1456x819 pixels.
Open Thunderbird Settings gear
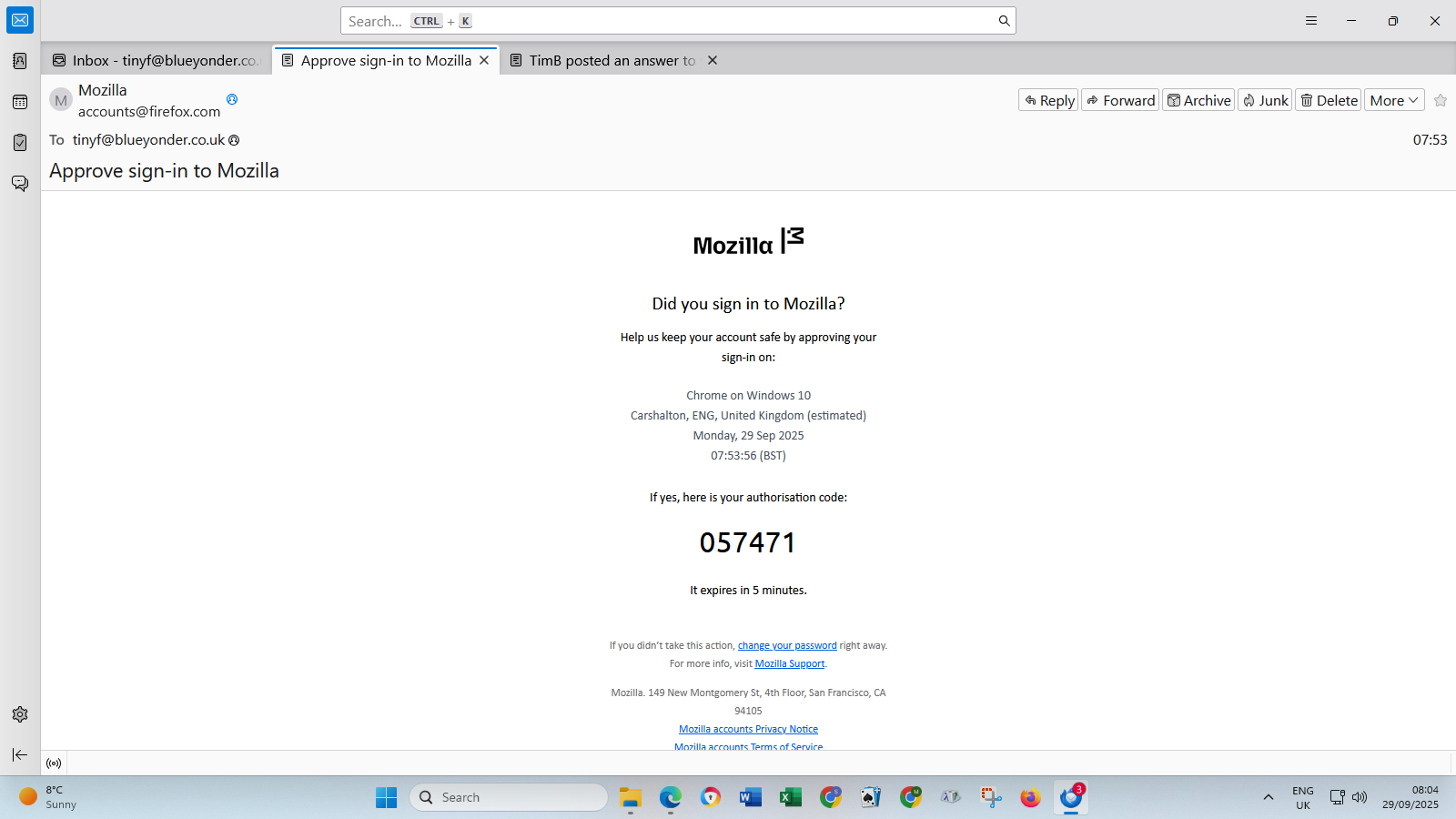pos(20,714)
